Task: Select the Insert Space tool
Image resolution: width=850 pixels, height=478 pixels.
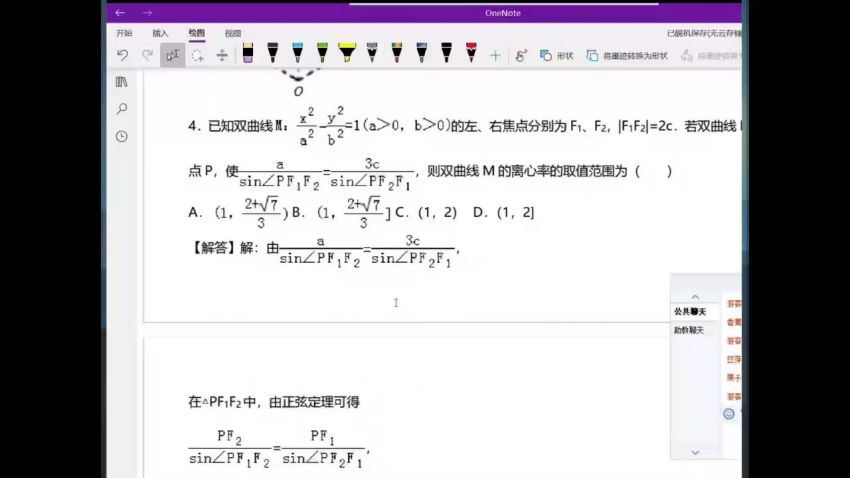Action: [222, 55]
